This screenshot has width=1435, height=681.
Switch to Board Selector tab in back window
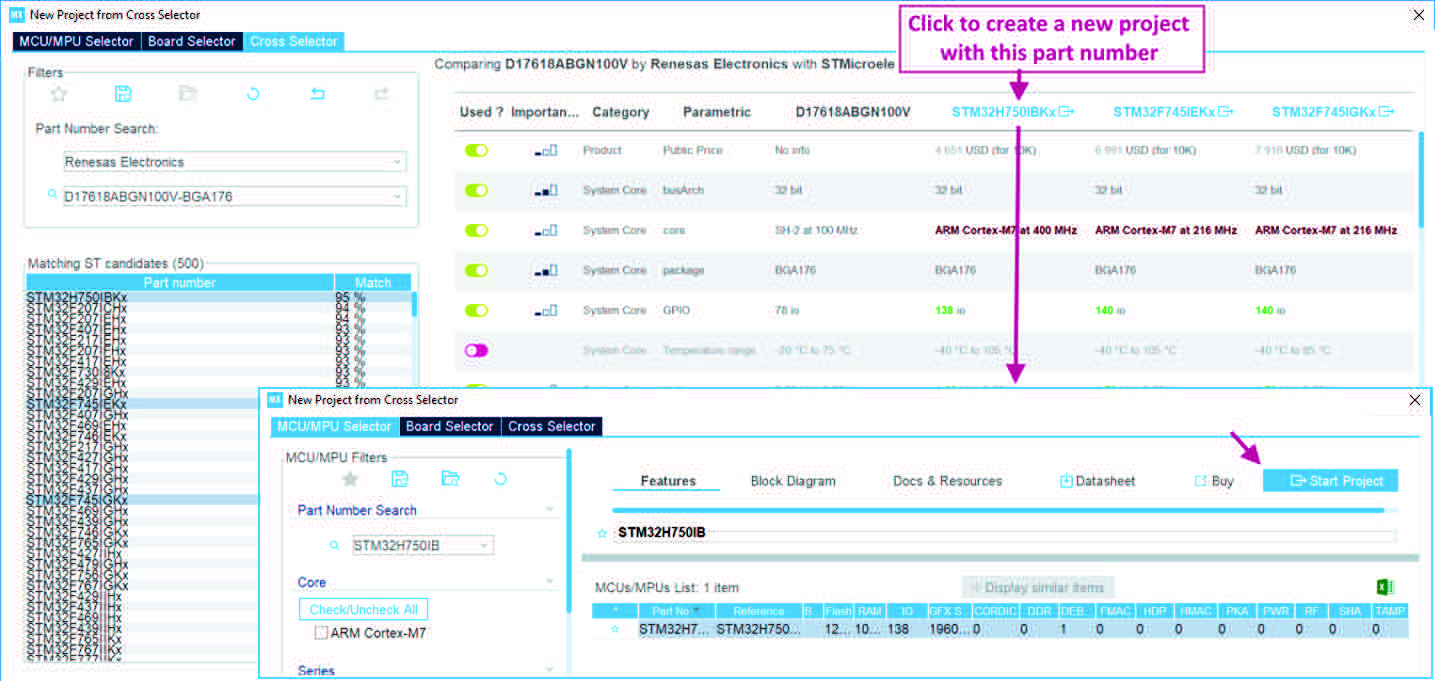pos(192,41)
